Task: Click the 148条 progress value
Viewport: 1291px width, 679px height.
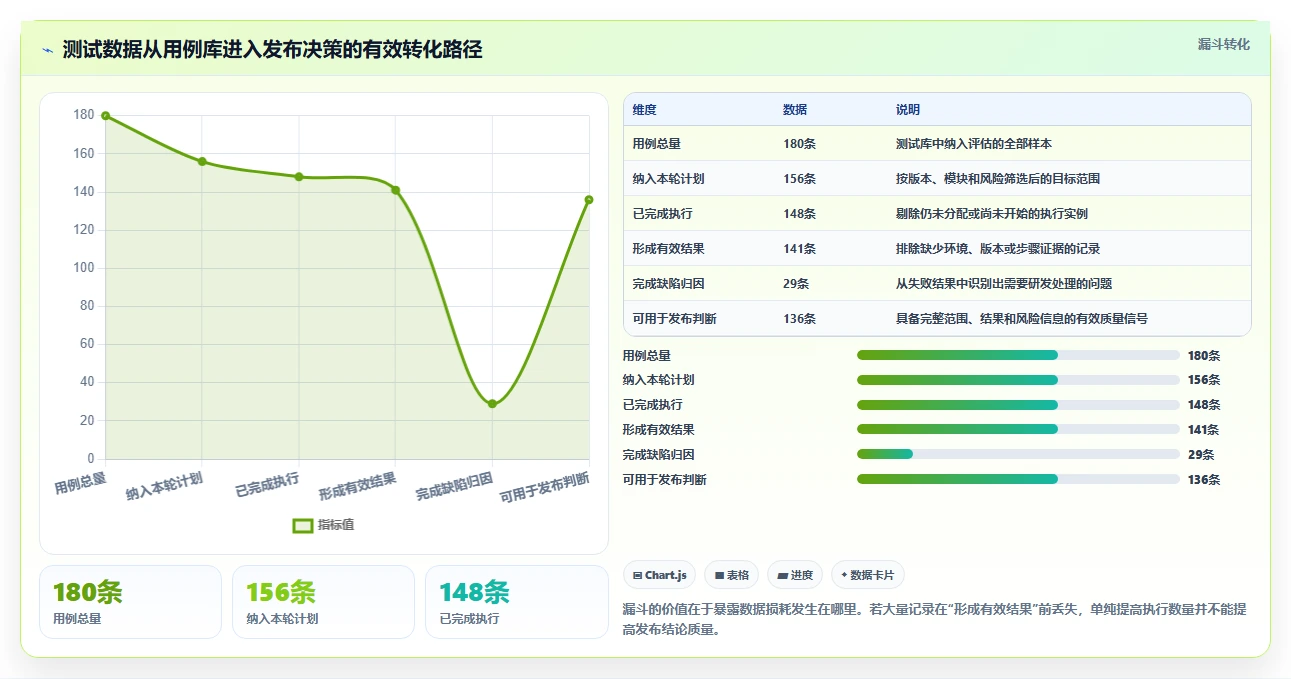Action: pyautogui.click(x=1204, y=405)
